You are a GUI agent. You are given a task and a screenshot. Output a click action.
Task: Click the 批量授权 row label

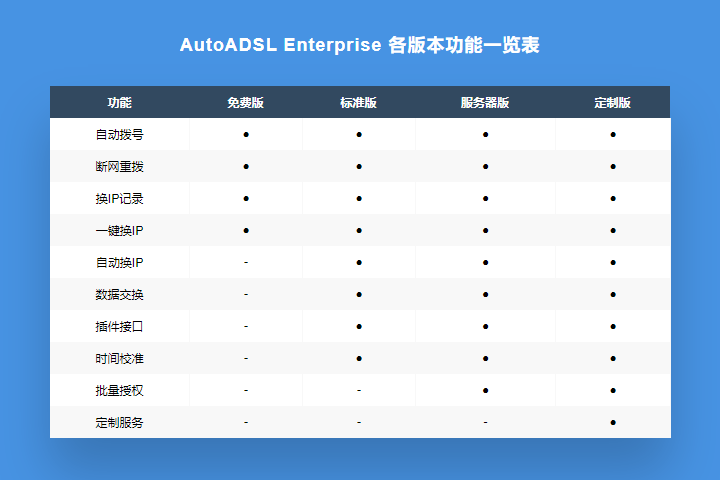[119, 390]
